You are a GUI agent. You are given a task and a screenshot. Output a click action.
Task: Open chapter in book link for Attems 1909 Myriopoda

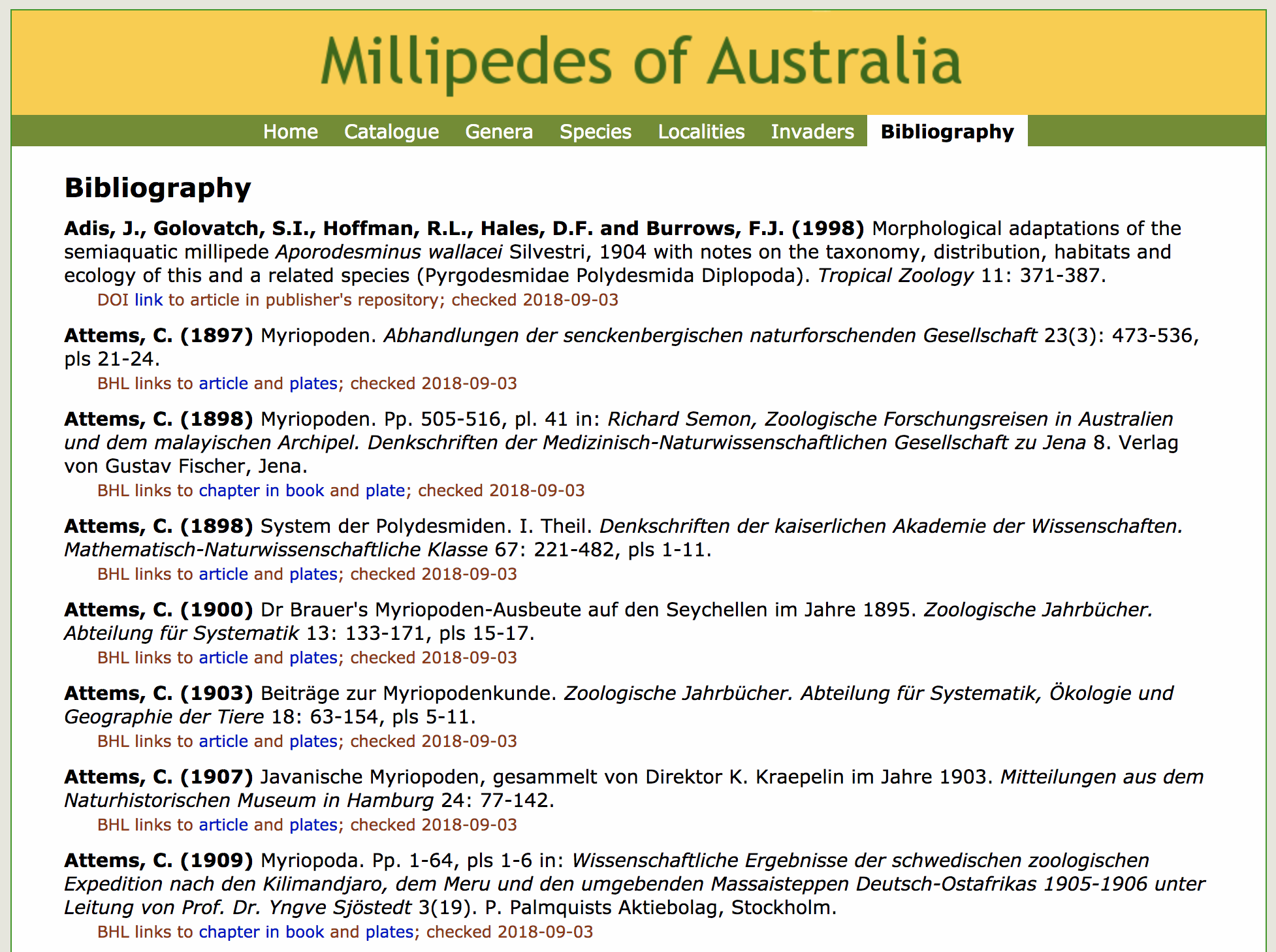point(261,932)
